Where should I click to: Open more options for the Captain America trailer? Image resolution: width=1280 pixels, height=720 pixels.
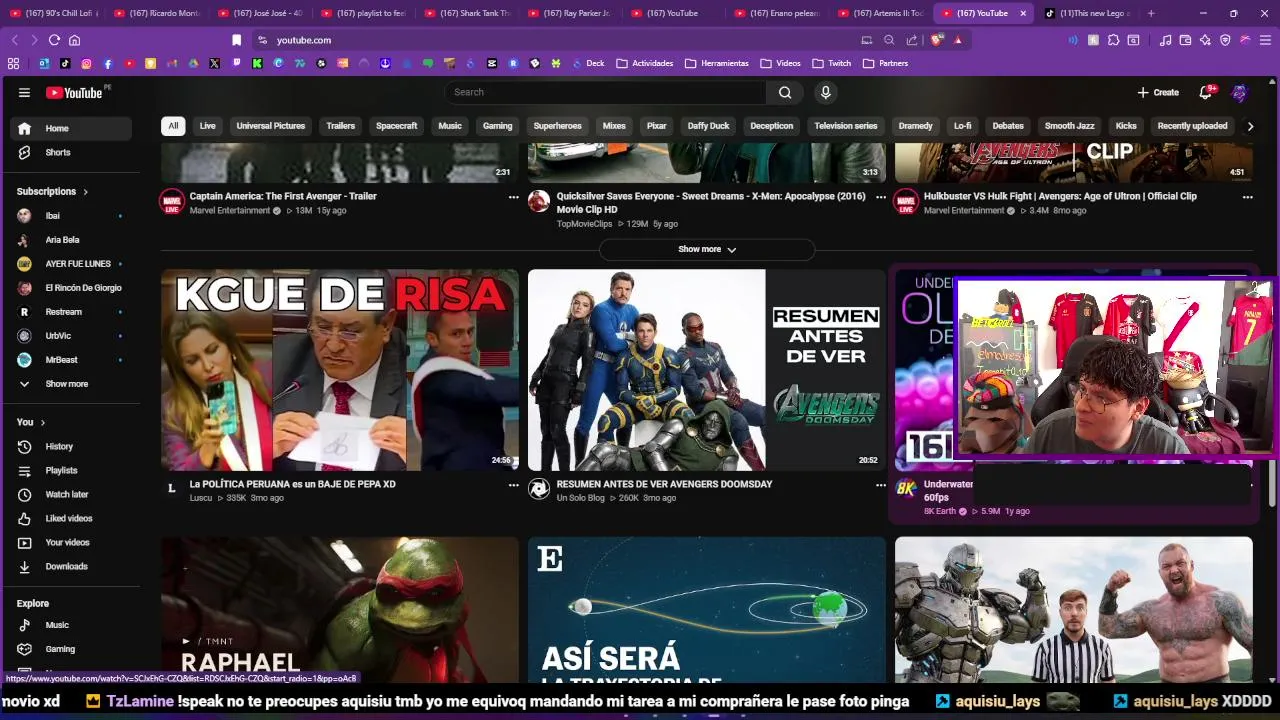514,197
